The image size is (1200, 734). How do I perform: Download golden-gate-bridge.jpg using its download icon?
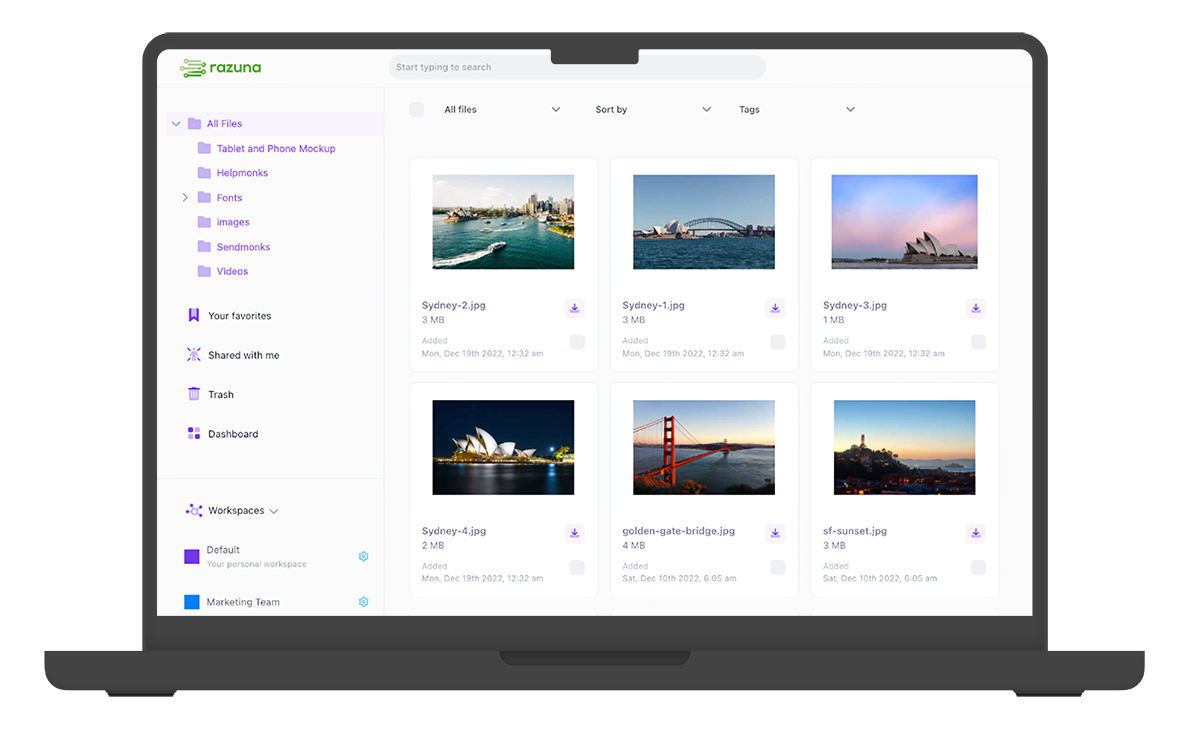tap(775, 533)
